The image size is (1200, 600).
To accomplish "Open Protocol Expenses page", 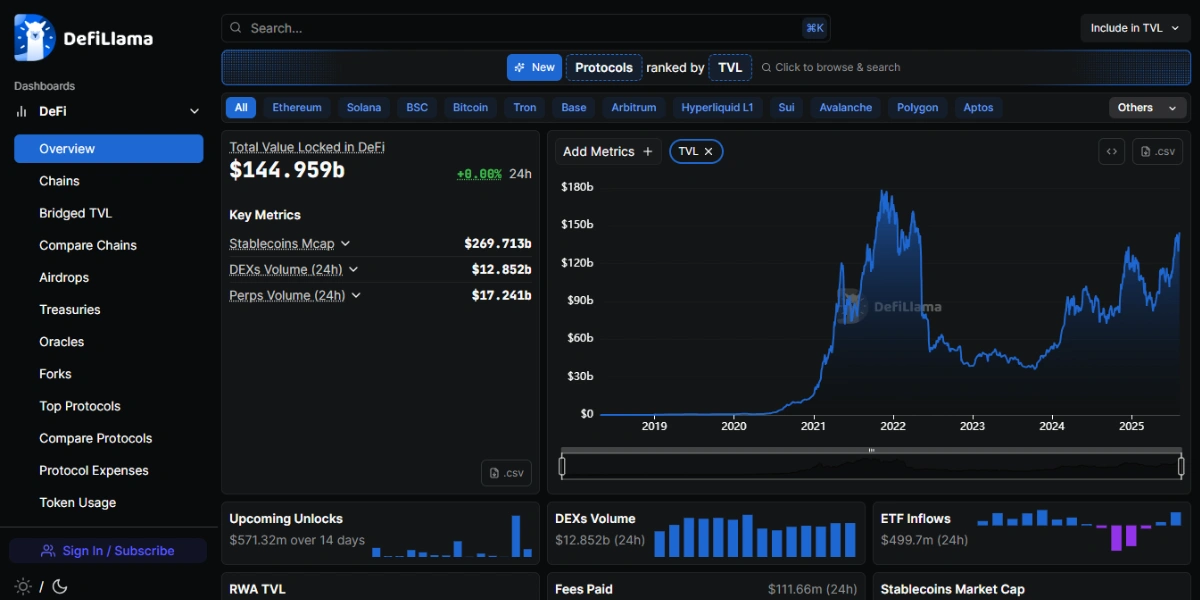I will coord(109,470).
